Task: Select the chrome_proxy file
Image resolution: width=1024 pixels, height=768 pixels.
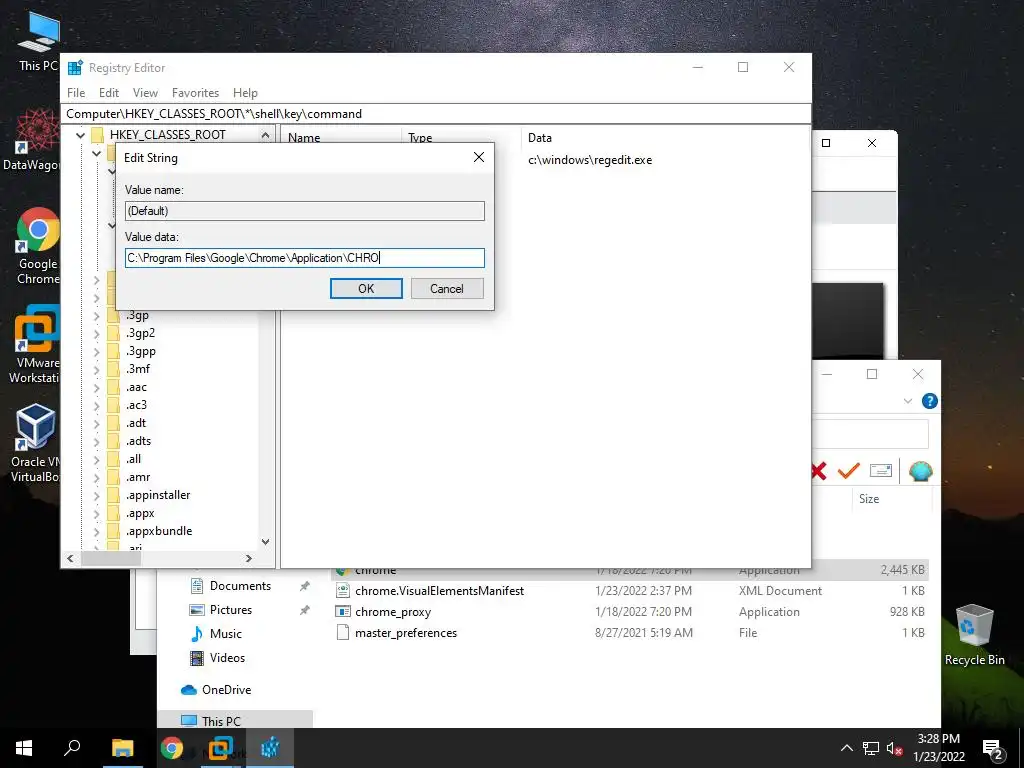Action: [392, 612]
